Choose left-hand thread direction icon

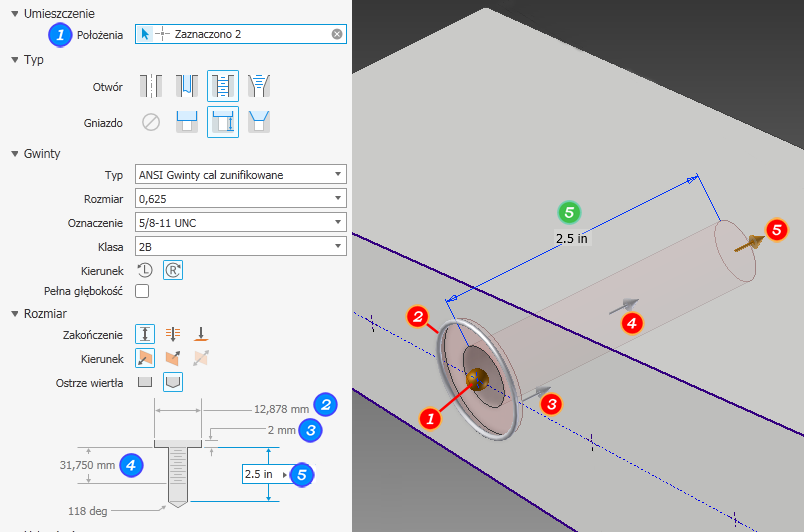[145, 270]
